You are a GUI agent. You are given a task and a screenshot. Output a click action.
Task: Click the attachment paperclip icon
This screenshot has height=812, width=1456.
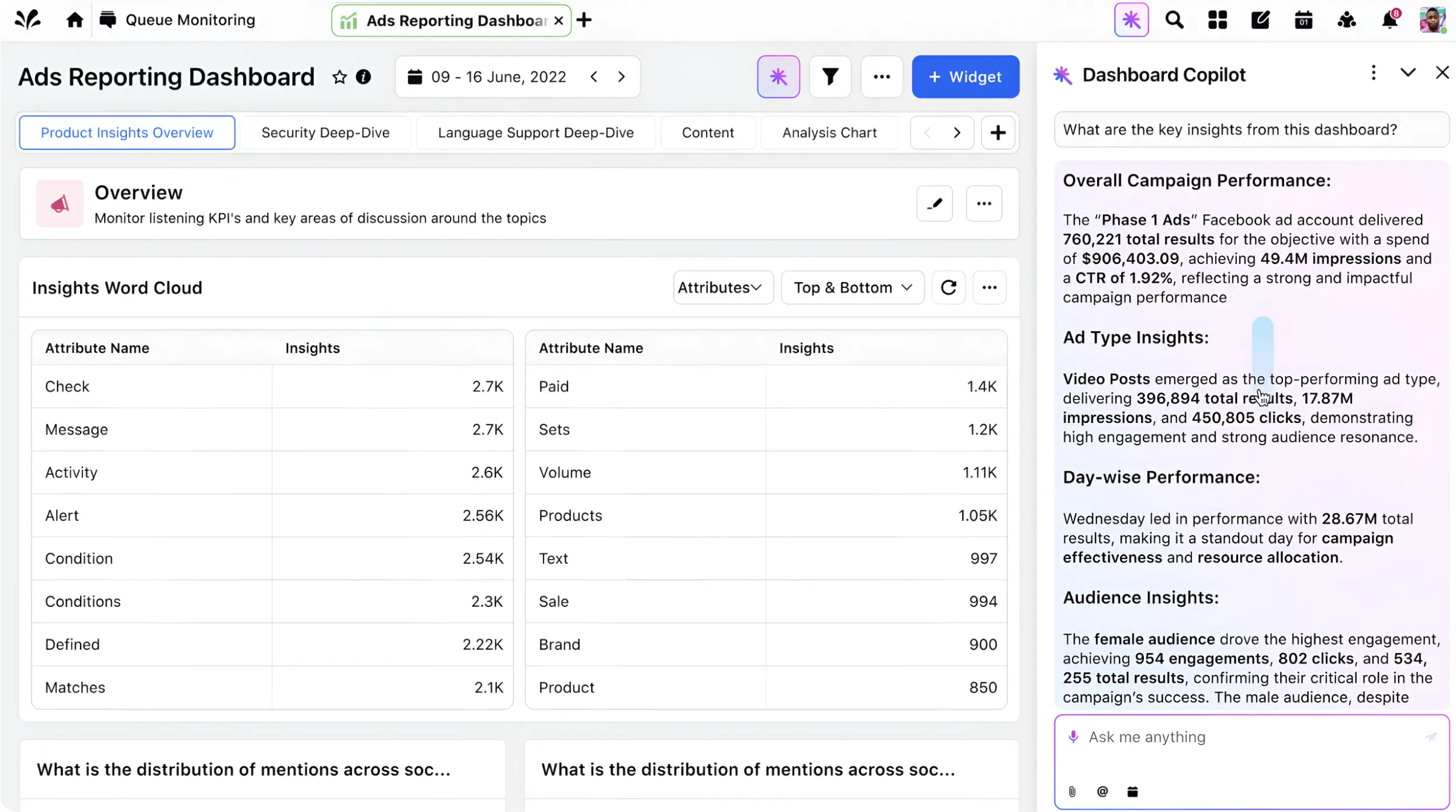click(x=1072, y=792)
